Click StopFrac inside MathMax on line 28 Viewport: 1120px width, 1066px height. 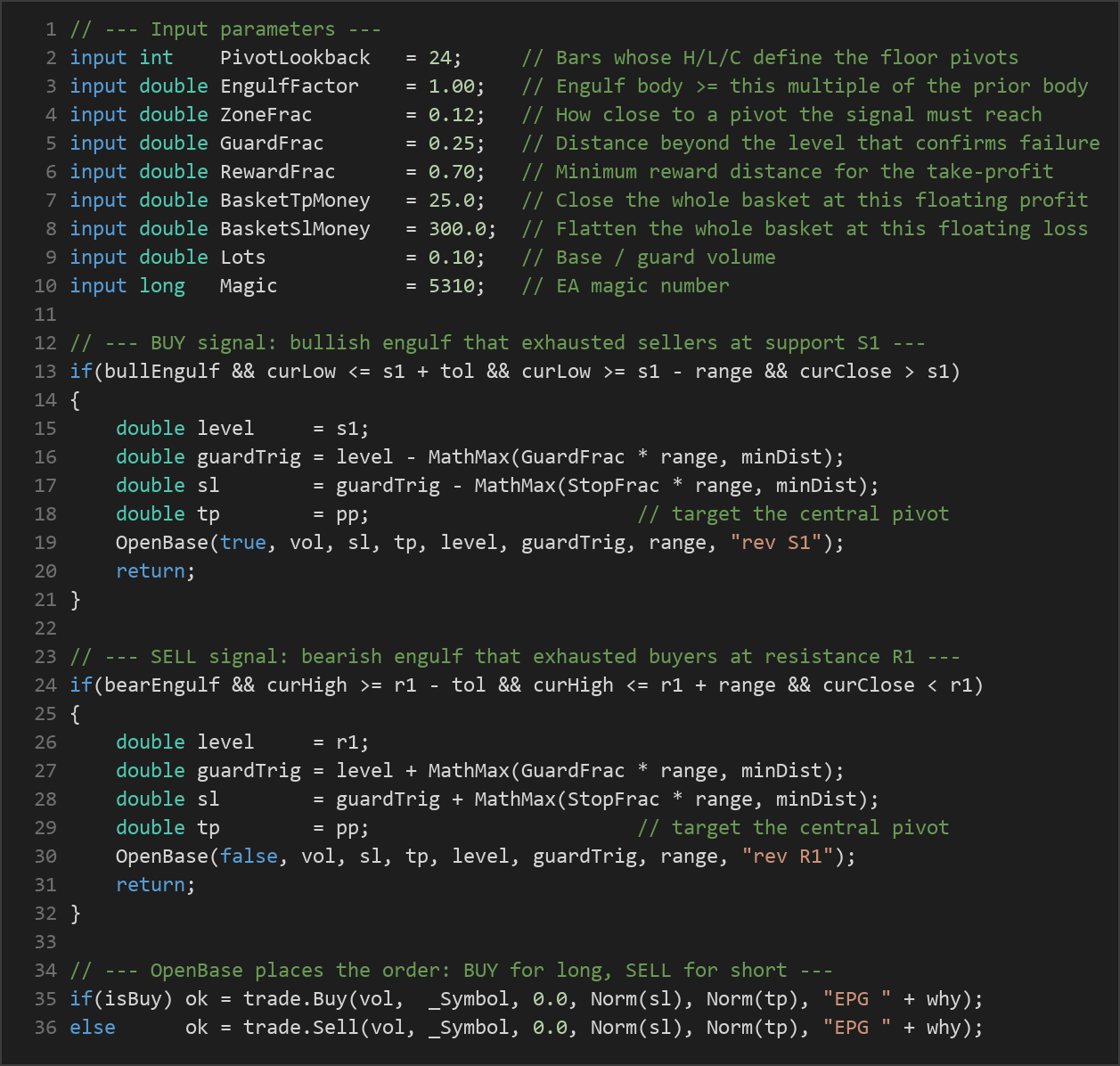pos(614,799)
